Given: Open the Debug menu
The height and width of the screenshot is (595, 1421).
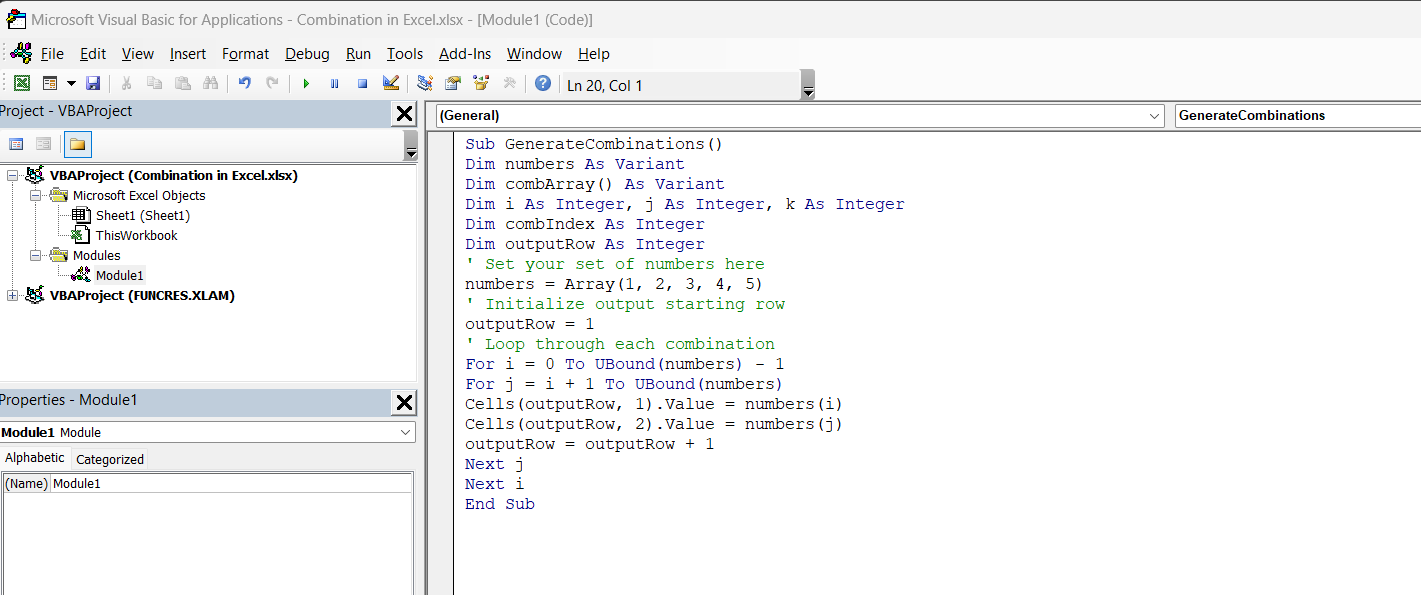Looking at the screenshot, I should tap(307, 54).
